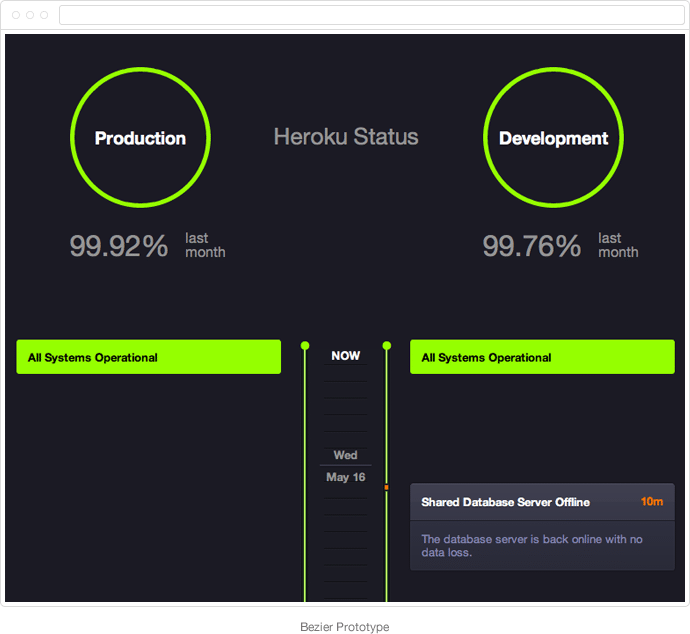
Task: Click the database server back online description
Action: pyautogui.click(x=532, y=545)
